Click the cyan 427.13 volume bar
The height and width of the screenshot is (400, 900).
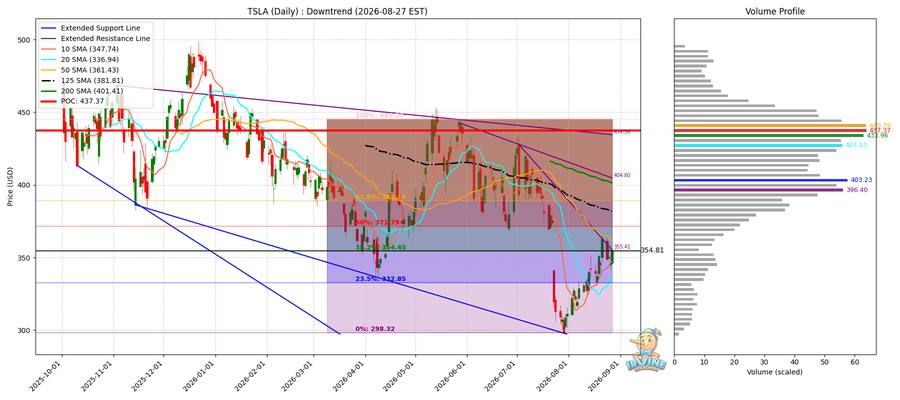(758, 146)
